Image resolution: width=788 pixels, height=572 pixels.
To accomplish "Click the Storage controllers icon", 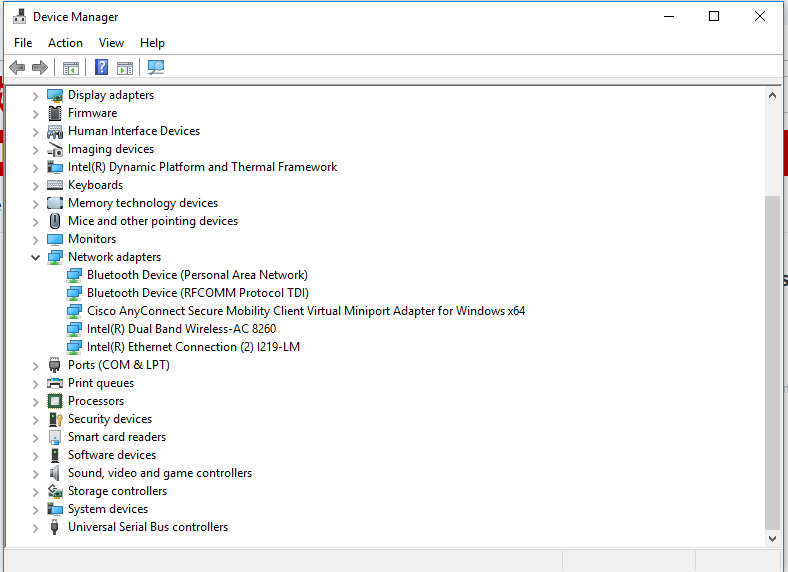I will [x=55, y=491].
